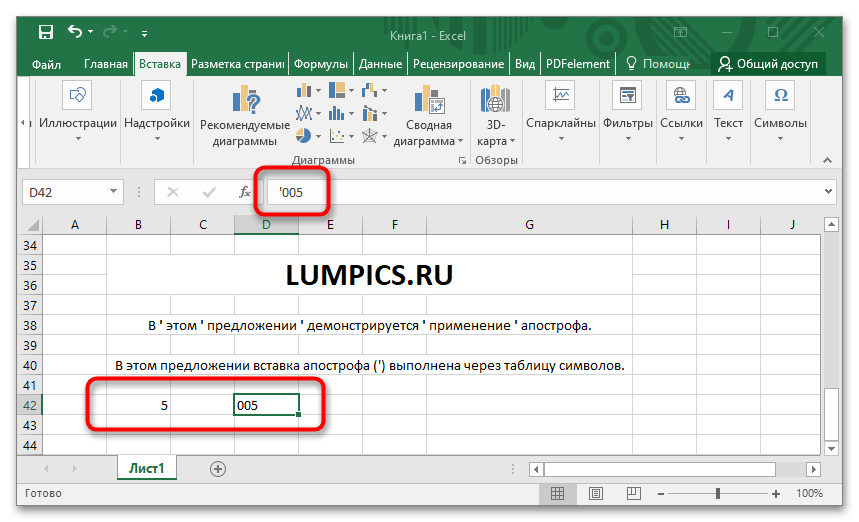Add a new sheet with plus icon
The width and height of the screenshot is (859, 522).
tap(217, 468)
